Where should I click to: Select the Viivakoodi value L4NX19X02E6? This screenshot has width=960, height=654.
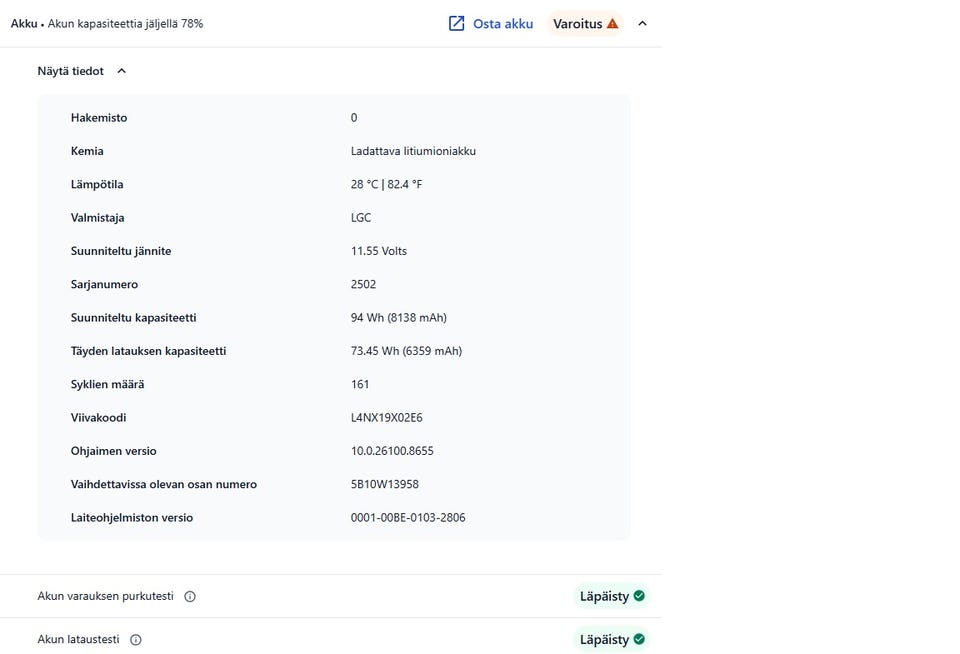click(x=386, y=418)
